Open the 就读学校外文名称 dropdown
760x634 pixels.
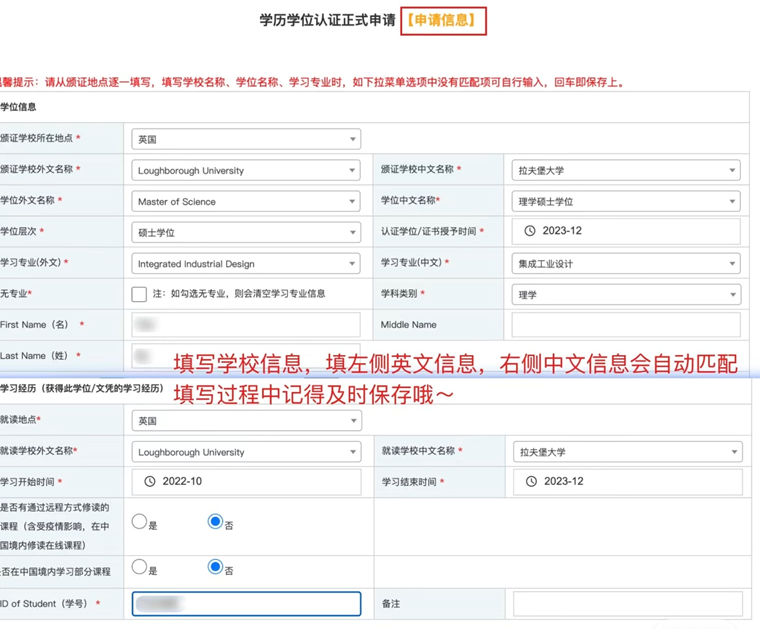point(246,451)
